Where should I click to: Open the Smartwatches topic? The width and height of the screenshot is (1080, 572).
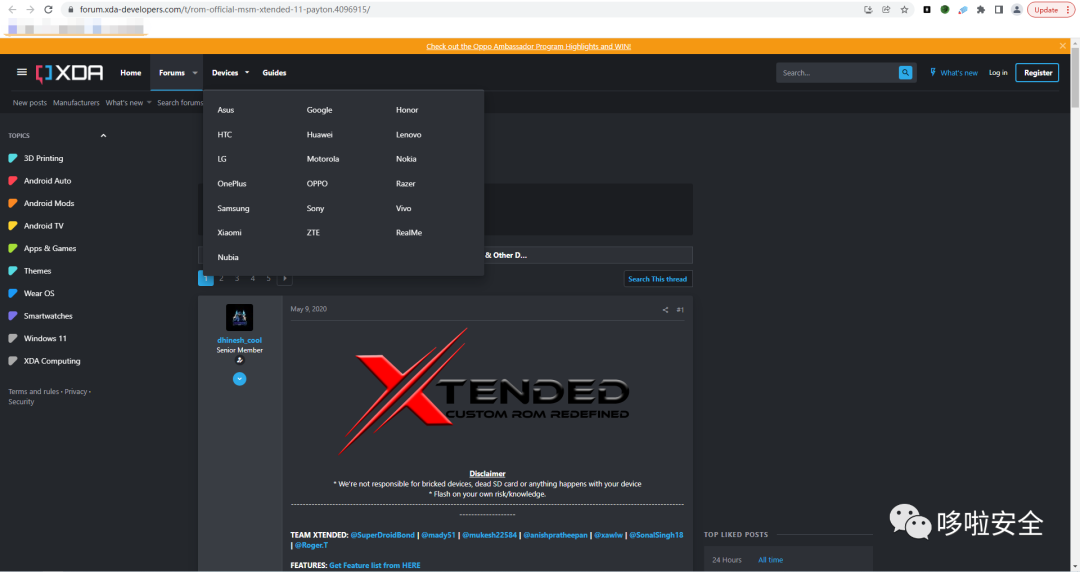(48, 316)
